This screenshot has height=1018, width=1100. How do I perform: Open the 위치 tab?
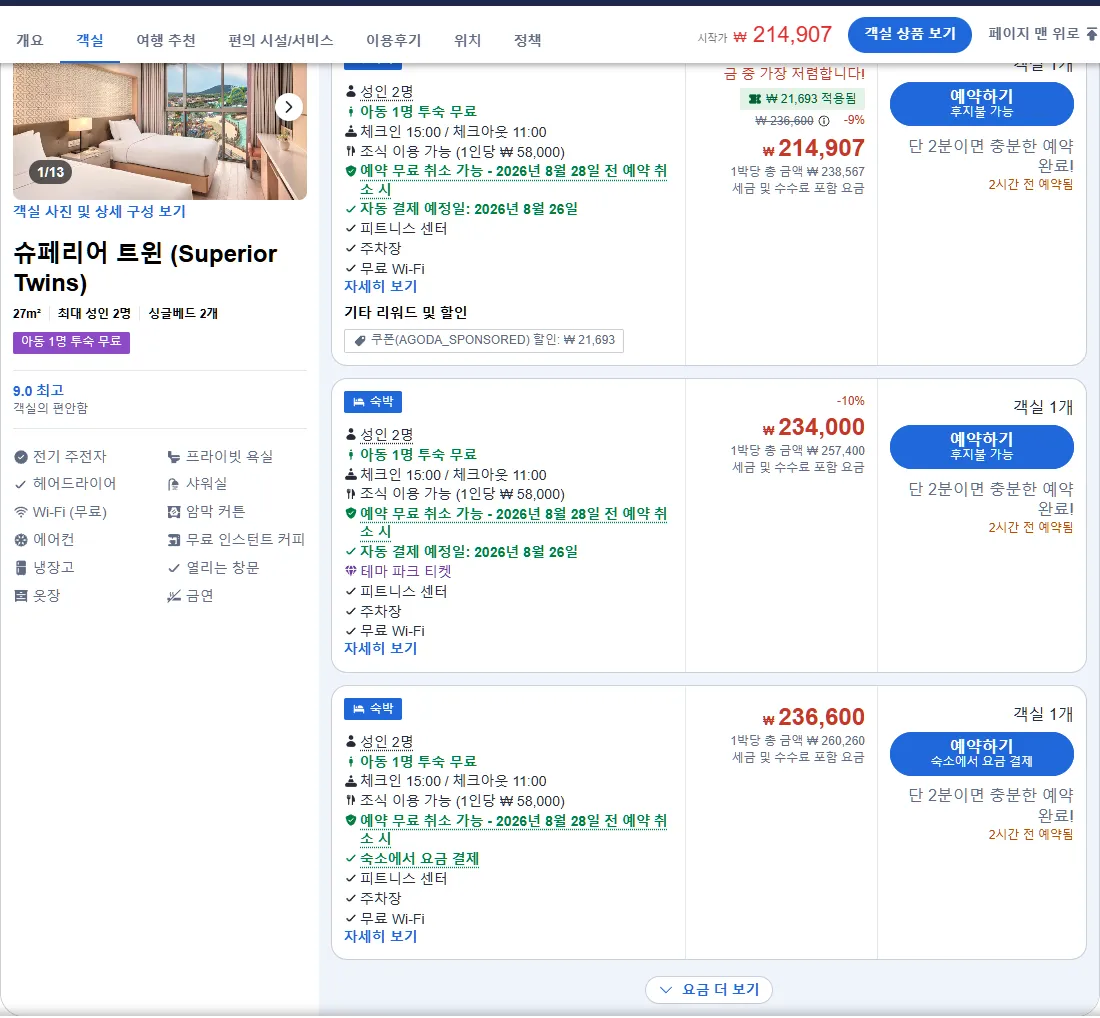[x=467, y=40]
